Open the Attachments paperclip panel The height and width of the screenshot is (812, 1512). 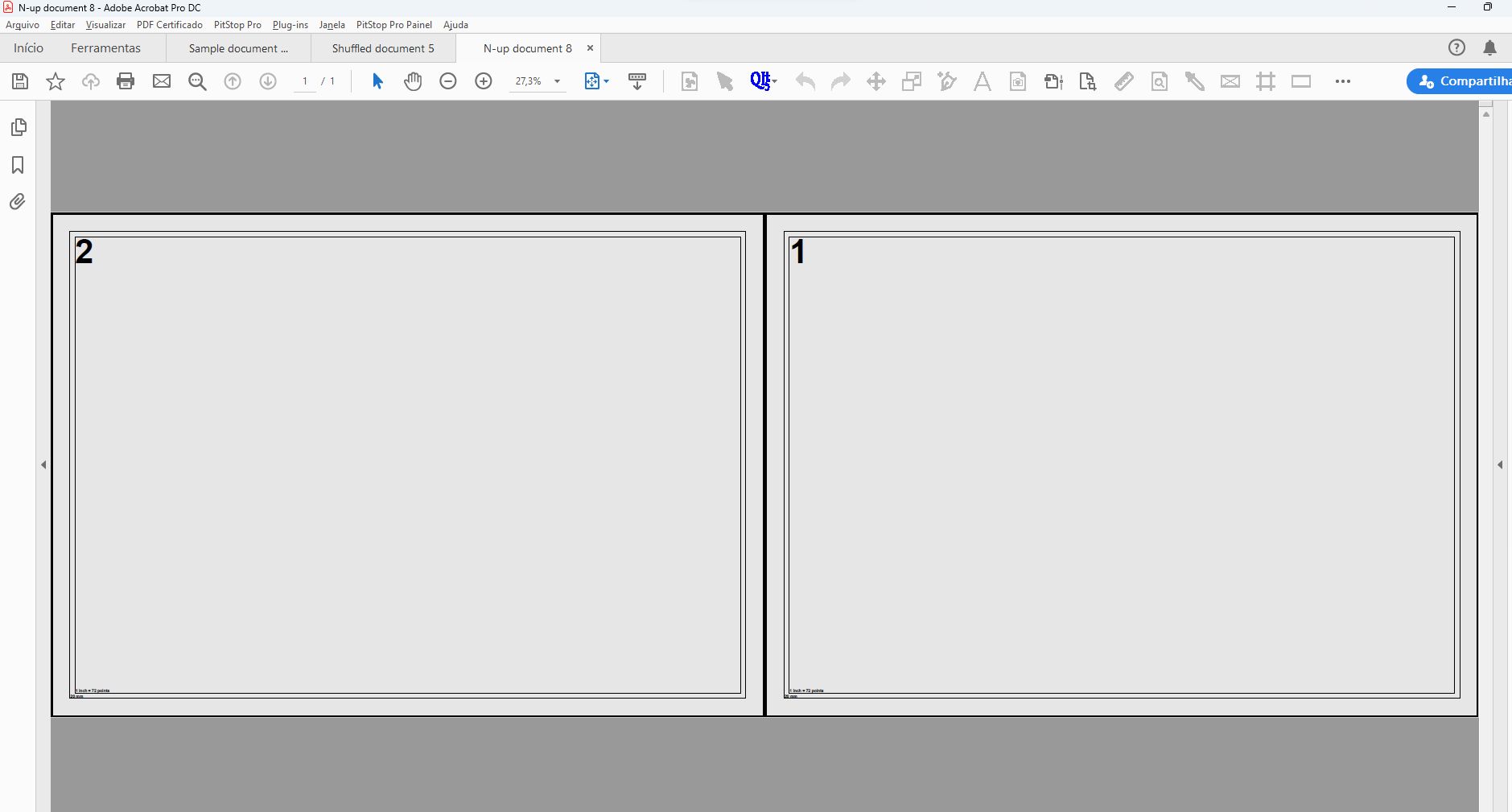click(x=18, y=202)
